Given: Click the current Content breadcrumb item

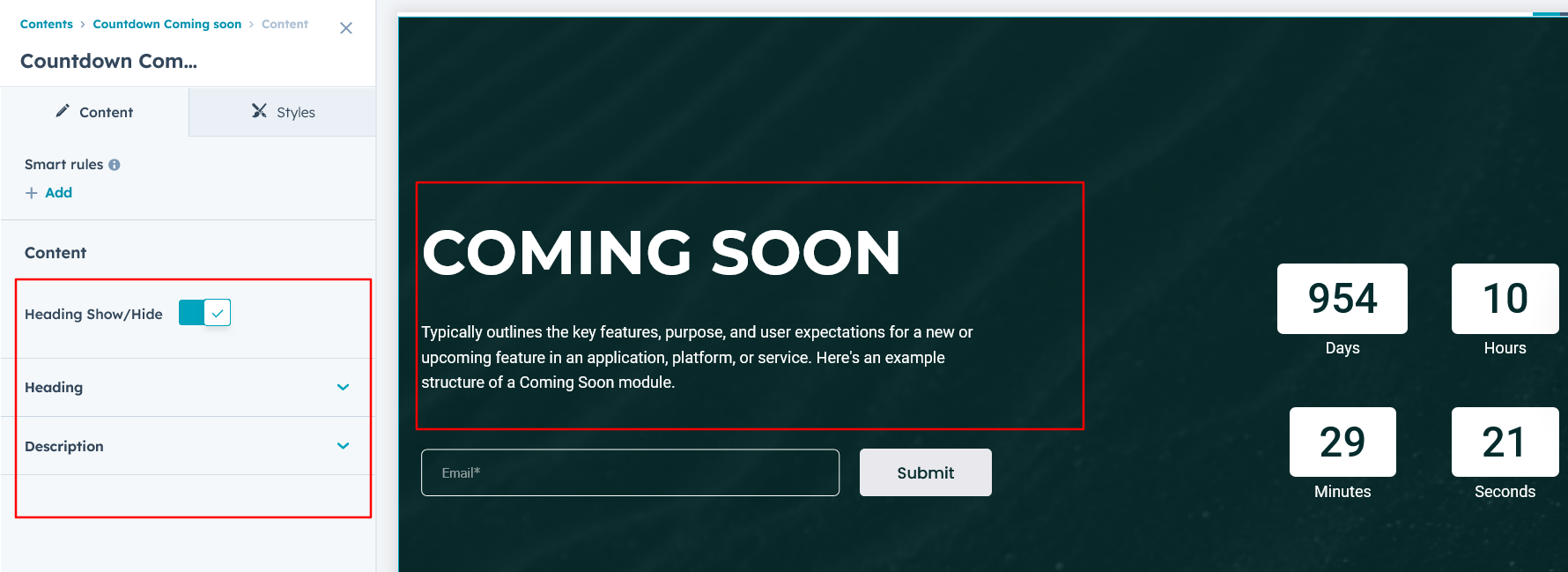Looking at the screenshot, I should (285, 24).
